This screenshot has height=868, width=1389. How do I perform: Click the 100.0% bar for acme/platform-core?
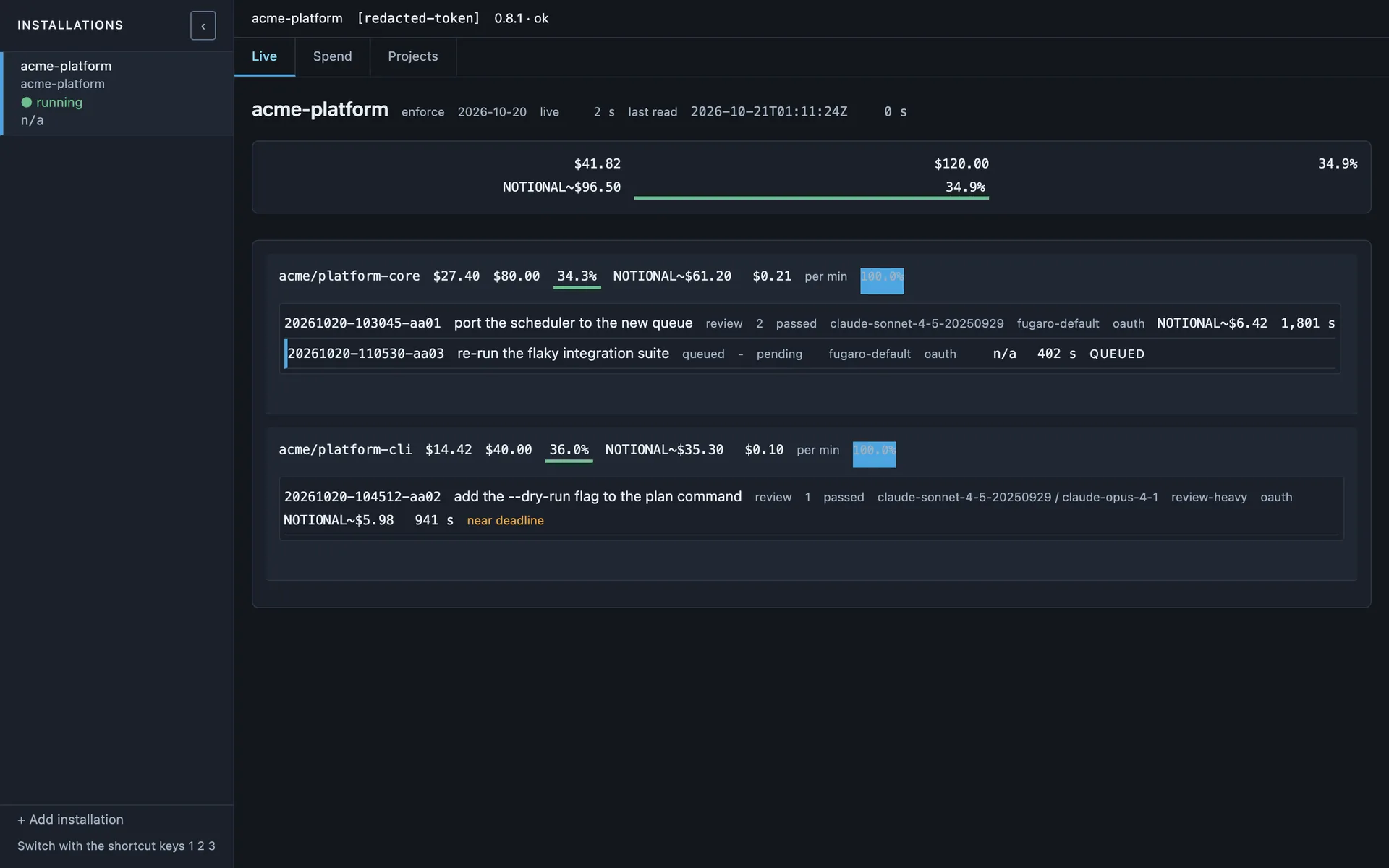(881, 281)
